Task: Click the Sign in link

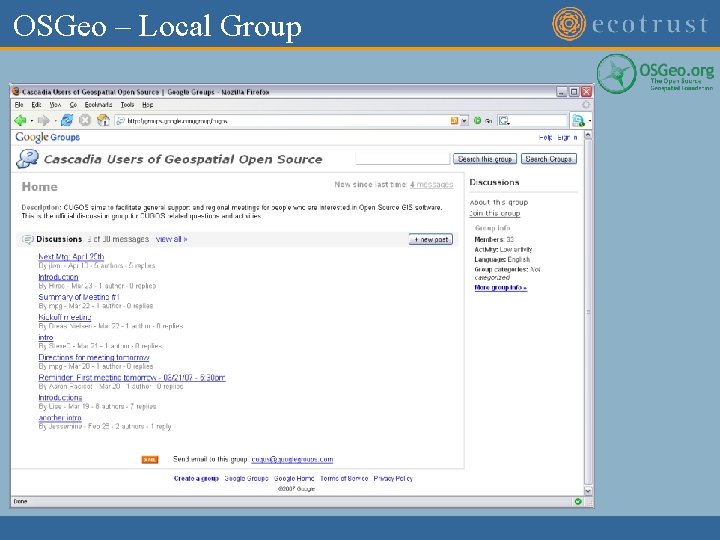Action: coord(568,137)
